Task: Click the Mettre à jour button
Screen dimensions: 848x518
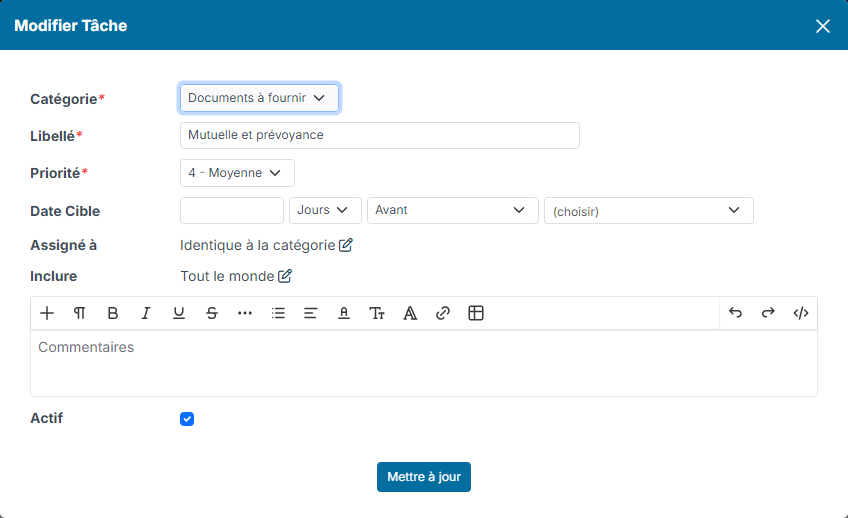Action: [x=424, y=477]
